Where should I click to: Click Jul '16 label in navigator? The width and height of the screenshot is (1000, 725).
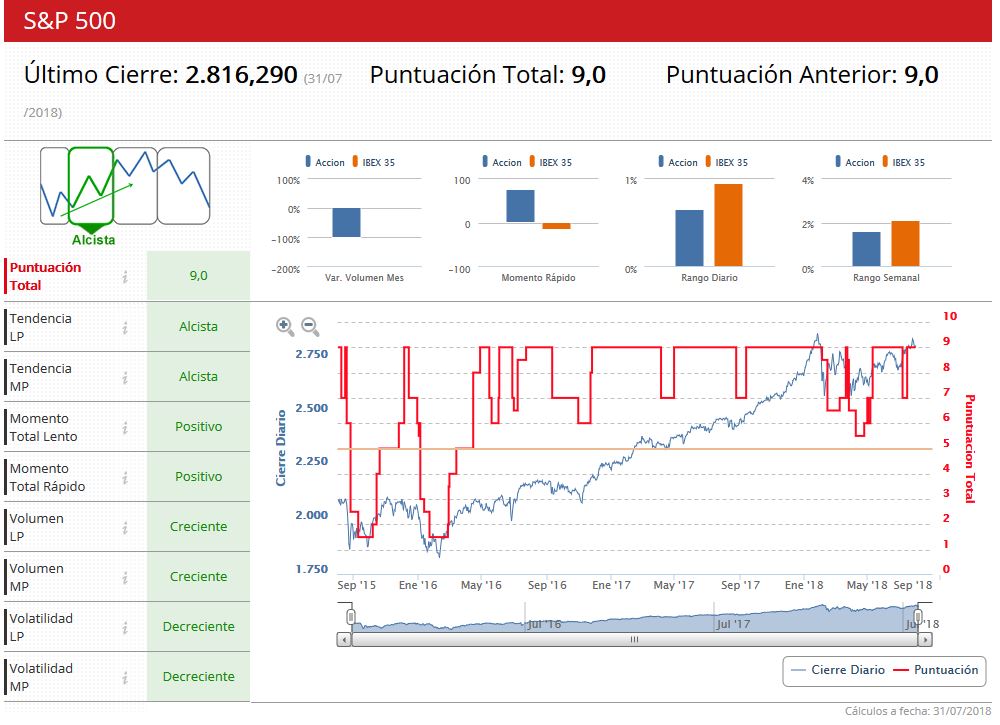tap(544, 624)
